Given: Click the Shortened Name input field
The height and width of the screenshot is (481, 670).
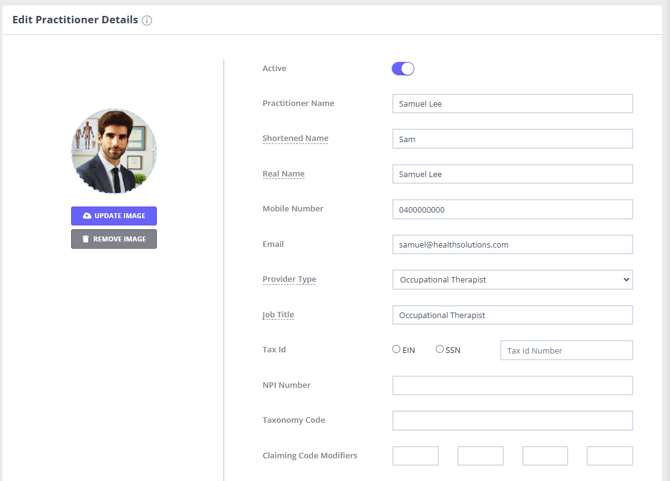Looking at the screenshot, I should point(512,139).
